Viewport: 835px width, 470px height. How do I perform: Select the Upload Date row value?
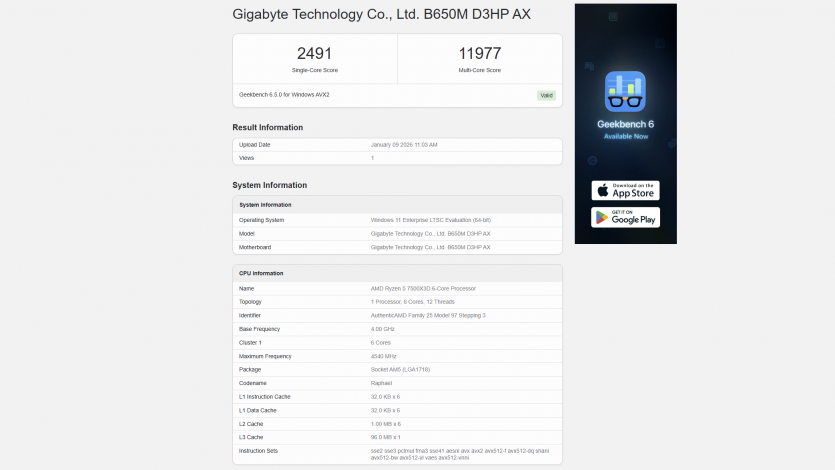pyautogui.click(x=404, y=145)
